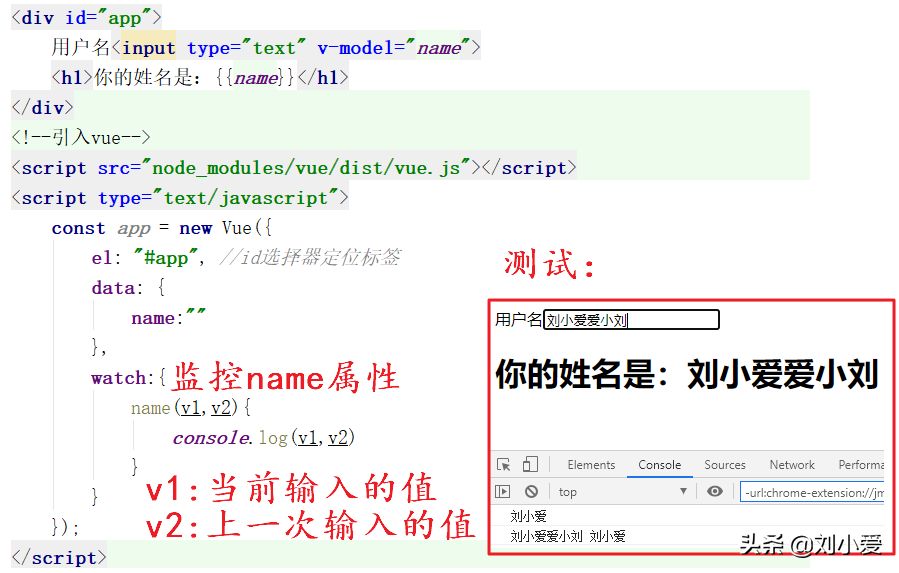
Task: Click the closing </div> code line
Action: click(x=42, y=107)
